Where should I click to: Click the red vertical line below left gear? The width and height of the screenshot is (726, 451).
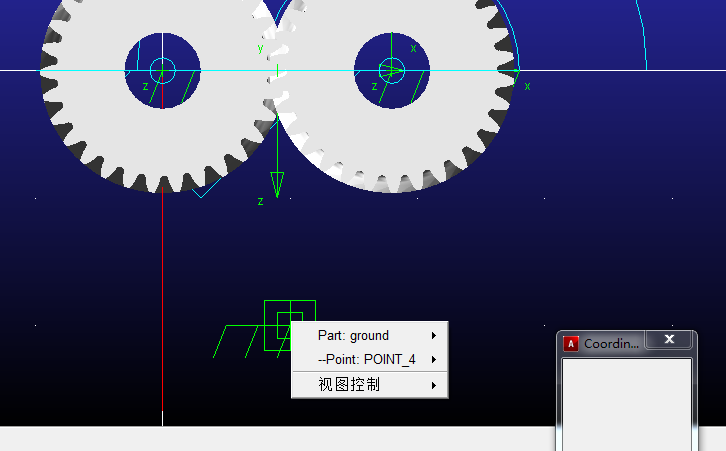[x=162, y=300]
